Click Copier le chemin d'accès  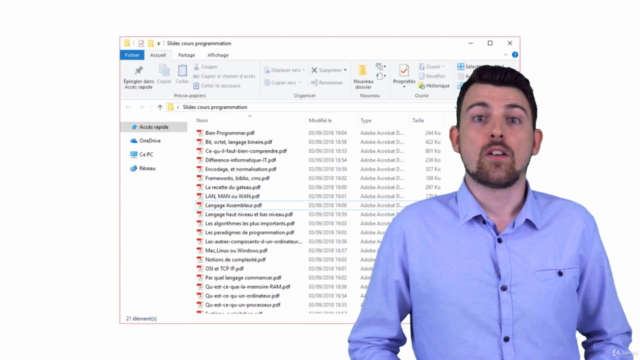pyautogui.click(x=224, y=76)
